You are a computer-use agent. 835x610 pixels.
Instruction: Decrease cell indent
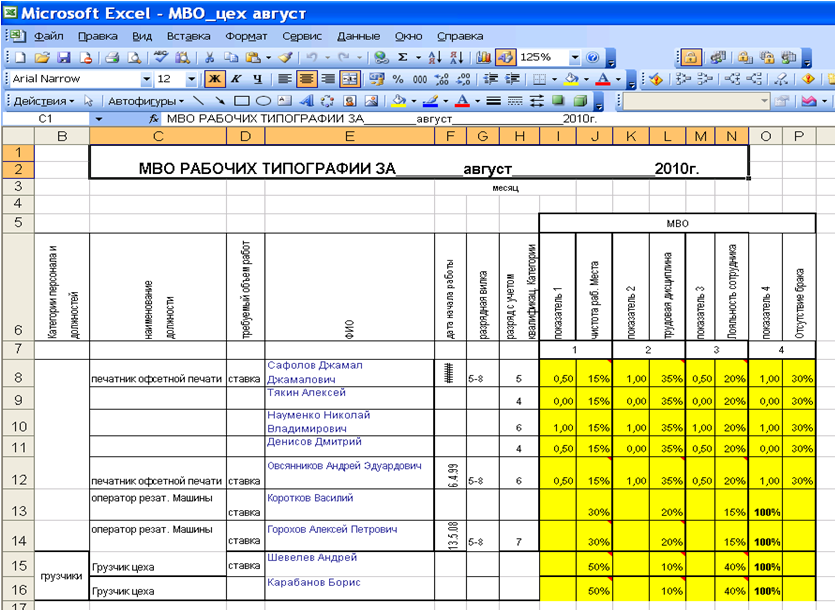490,79
